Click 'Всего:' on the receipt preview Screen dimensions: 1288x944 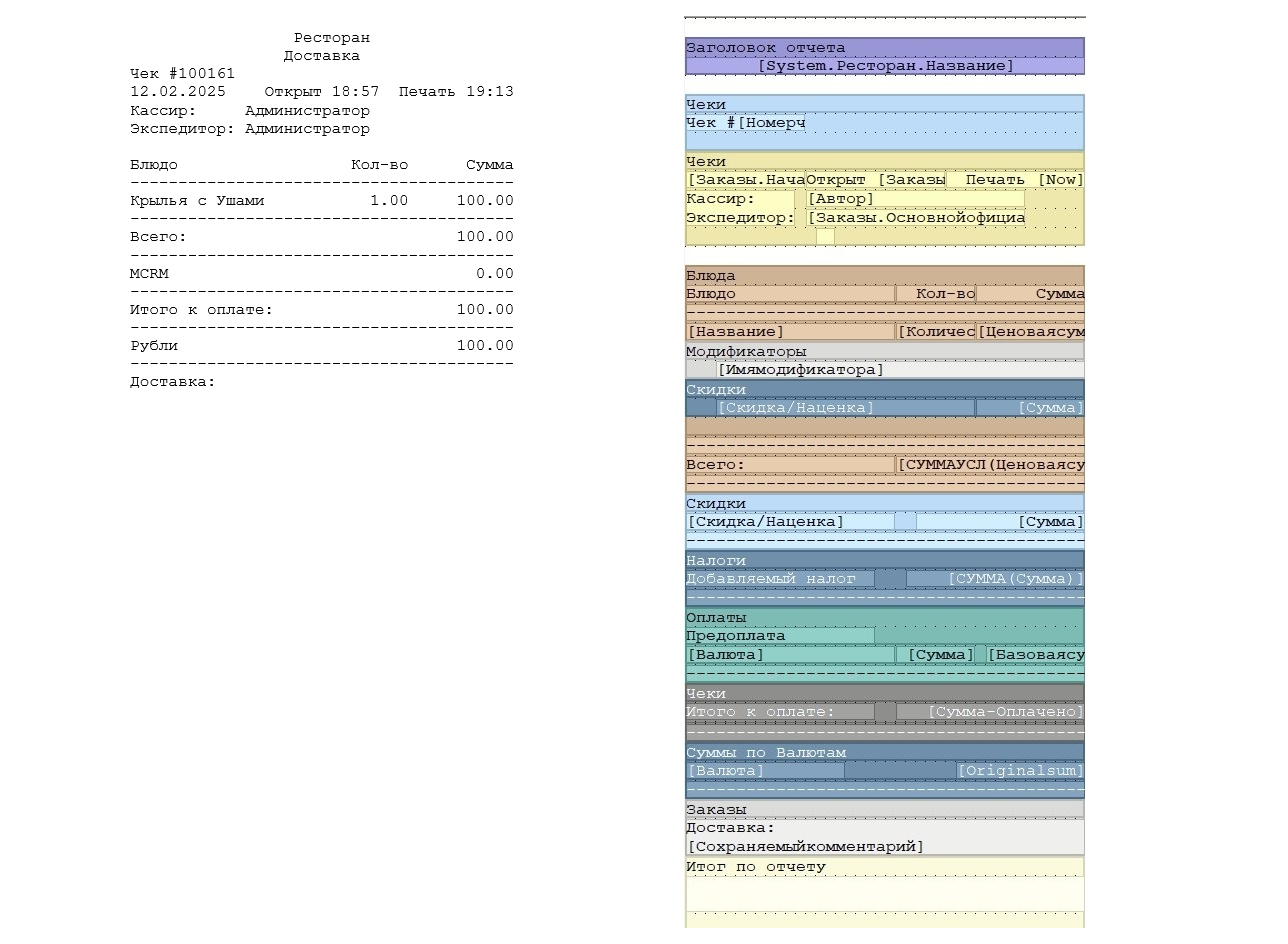coord(158,237)
